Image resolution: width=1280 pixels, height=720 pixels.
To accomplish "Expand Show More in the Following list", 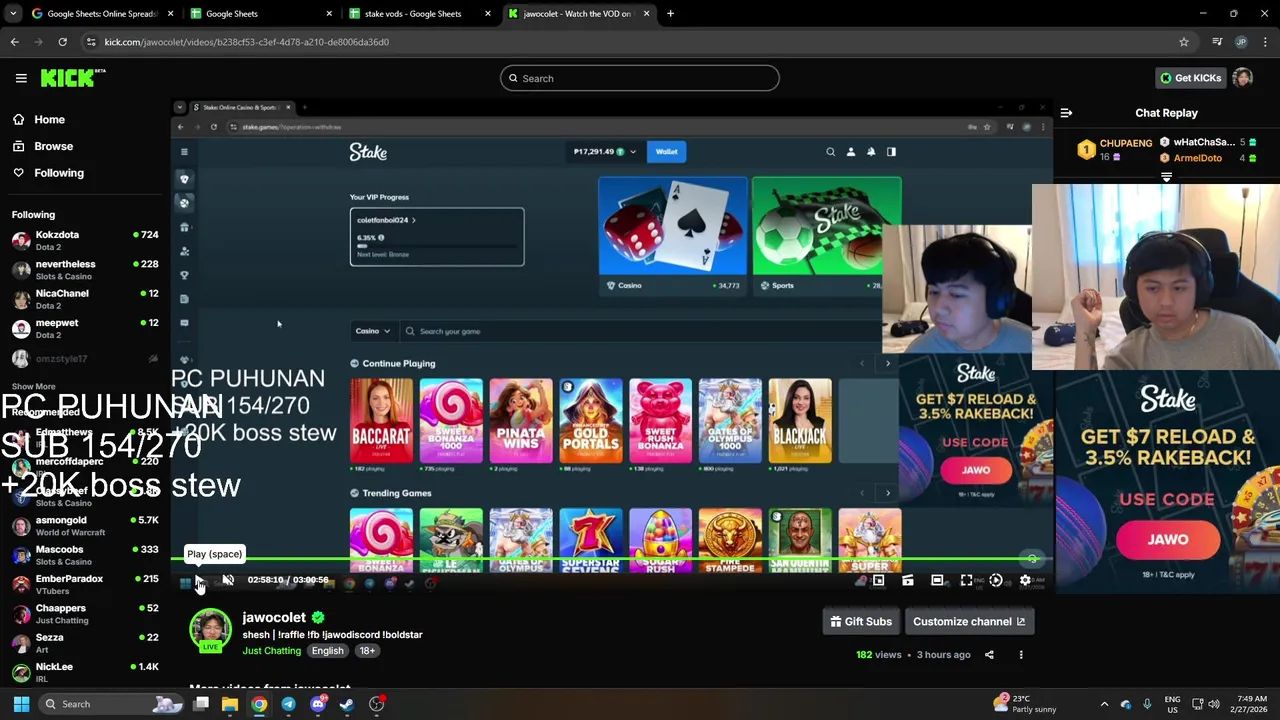I will [34, 386].
